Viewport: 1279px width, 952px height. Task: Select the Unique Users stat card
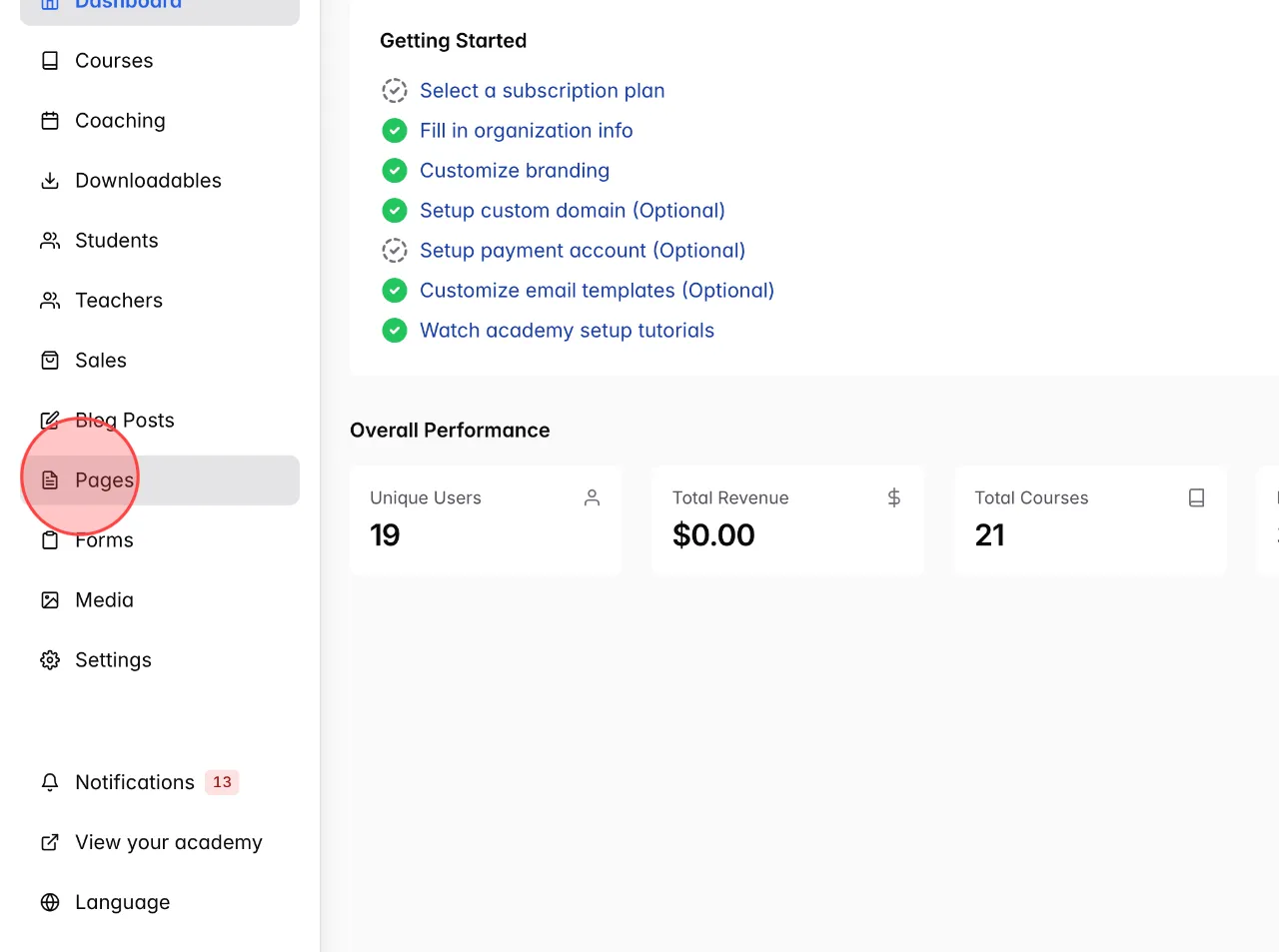pyautogui.click(x=486, y=519)
